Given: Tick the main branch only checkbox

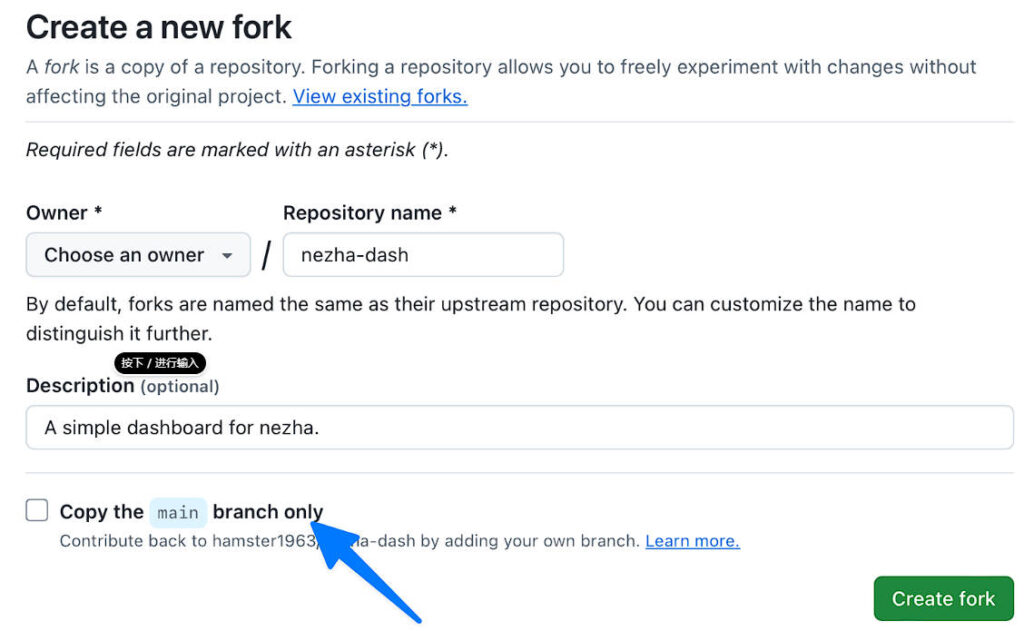Looking at the screenshot, I should 37,511.
